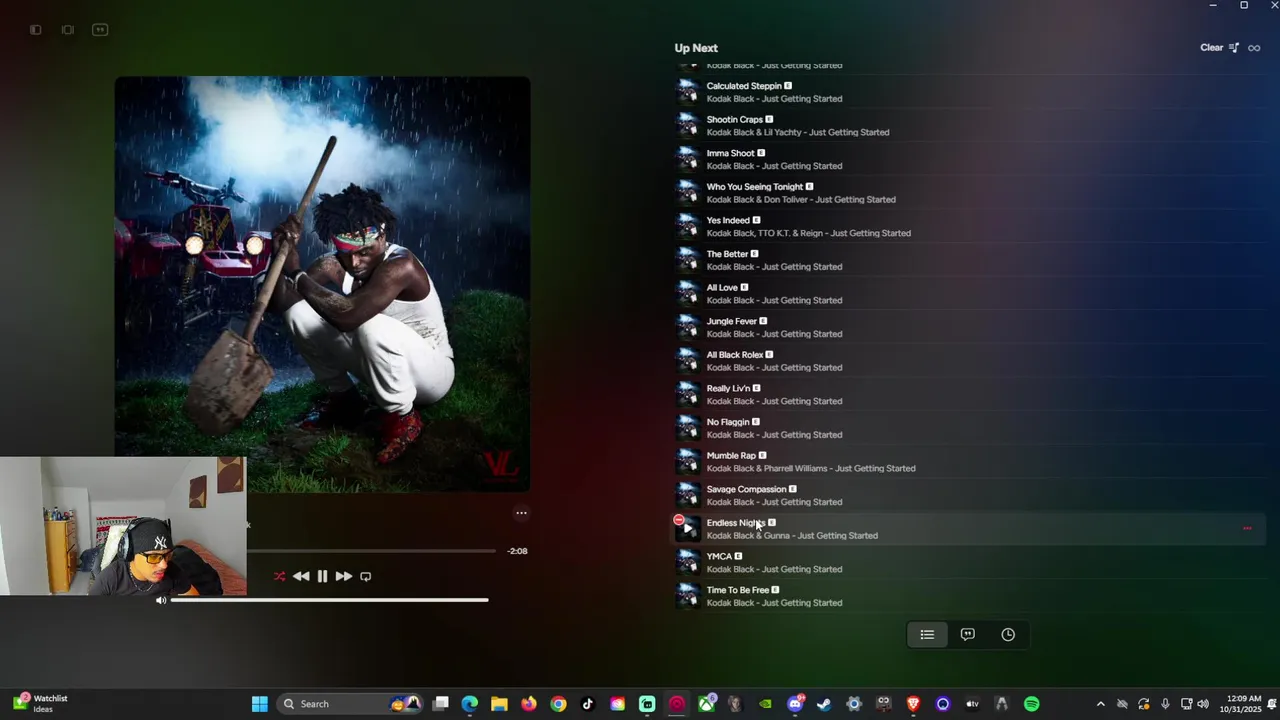
Task: Remove Endless Nights from the queue
Action: 679,520
